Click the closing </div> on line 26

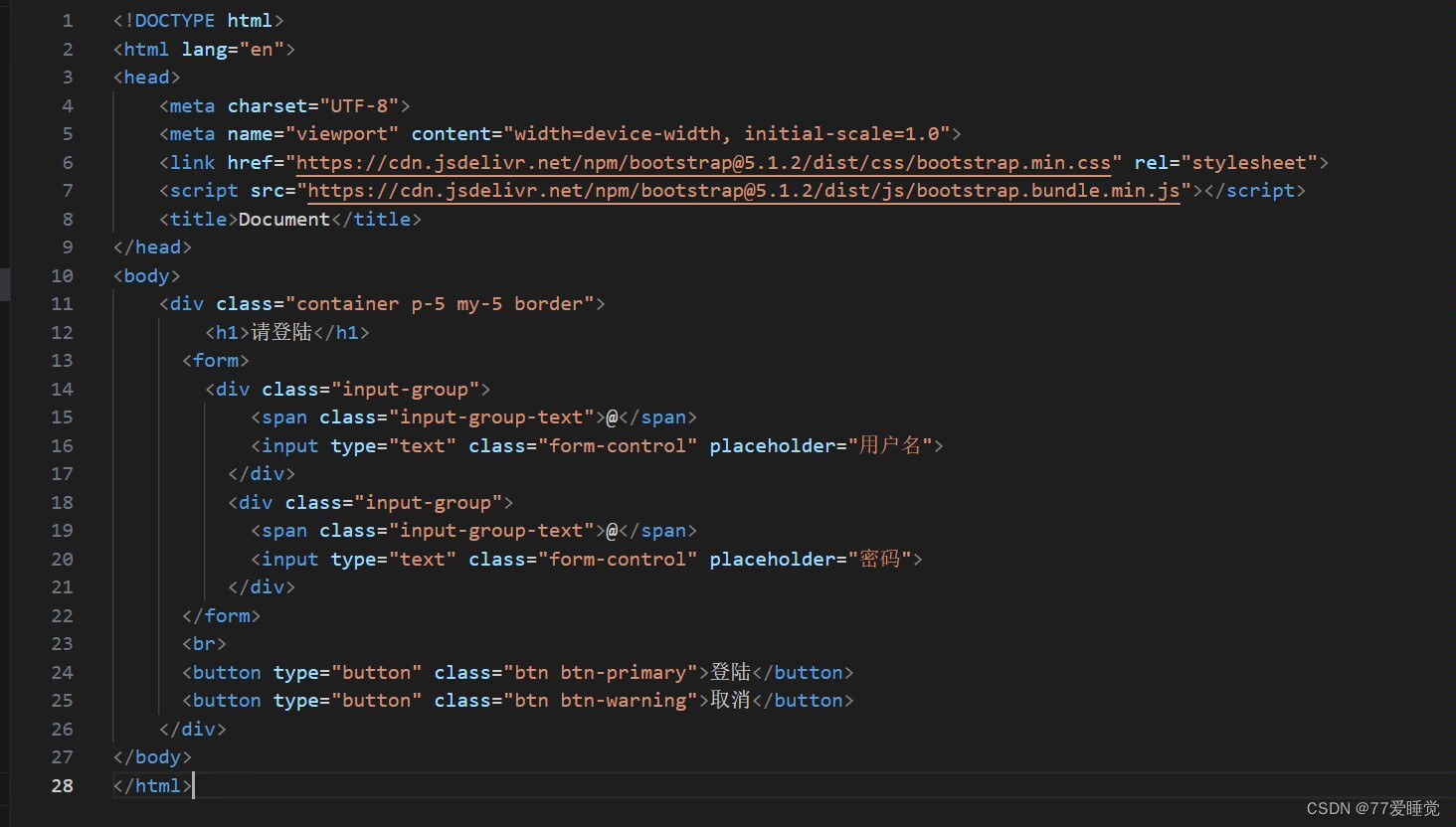pyautogui.click(x=193, y=729)
